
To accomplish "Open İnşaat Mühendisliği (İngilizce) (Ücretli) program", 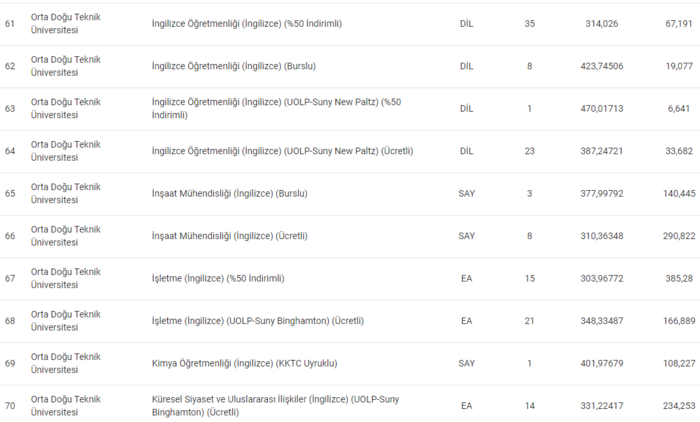I will point(229,236).
